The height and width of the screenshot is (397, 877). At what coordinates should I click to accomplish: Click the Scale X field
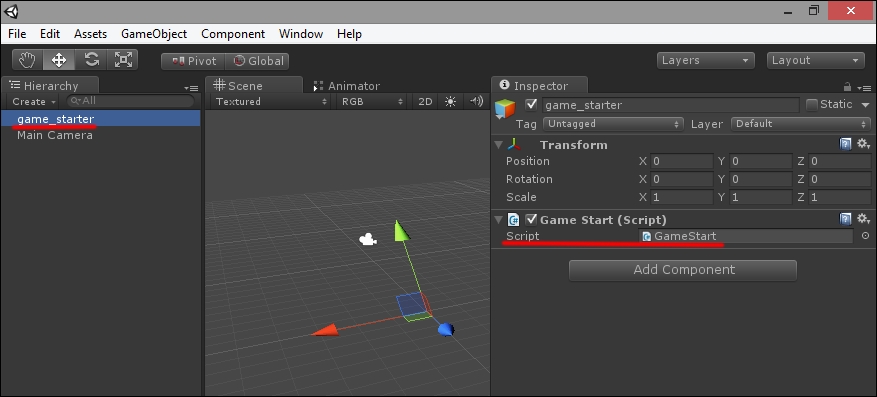681,197
